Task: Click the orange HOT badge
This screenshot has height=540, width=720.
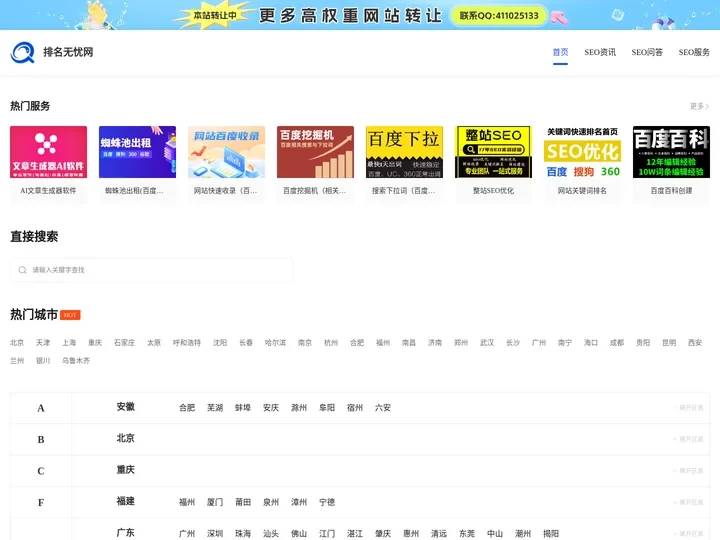Action: 70,315
